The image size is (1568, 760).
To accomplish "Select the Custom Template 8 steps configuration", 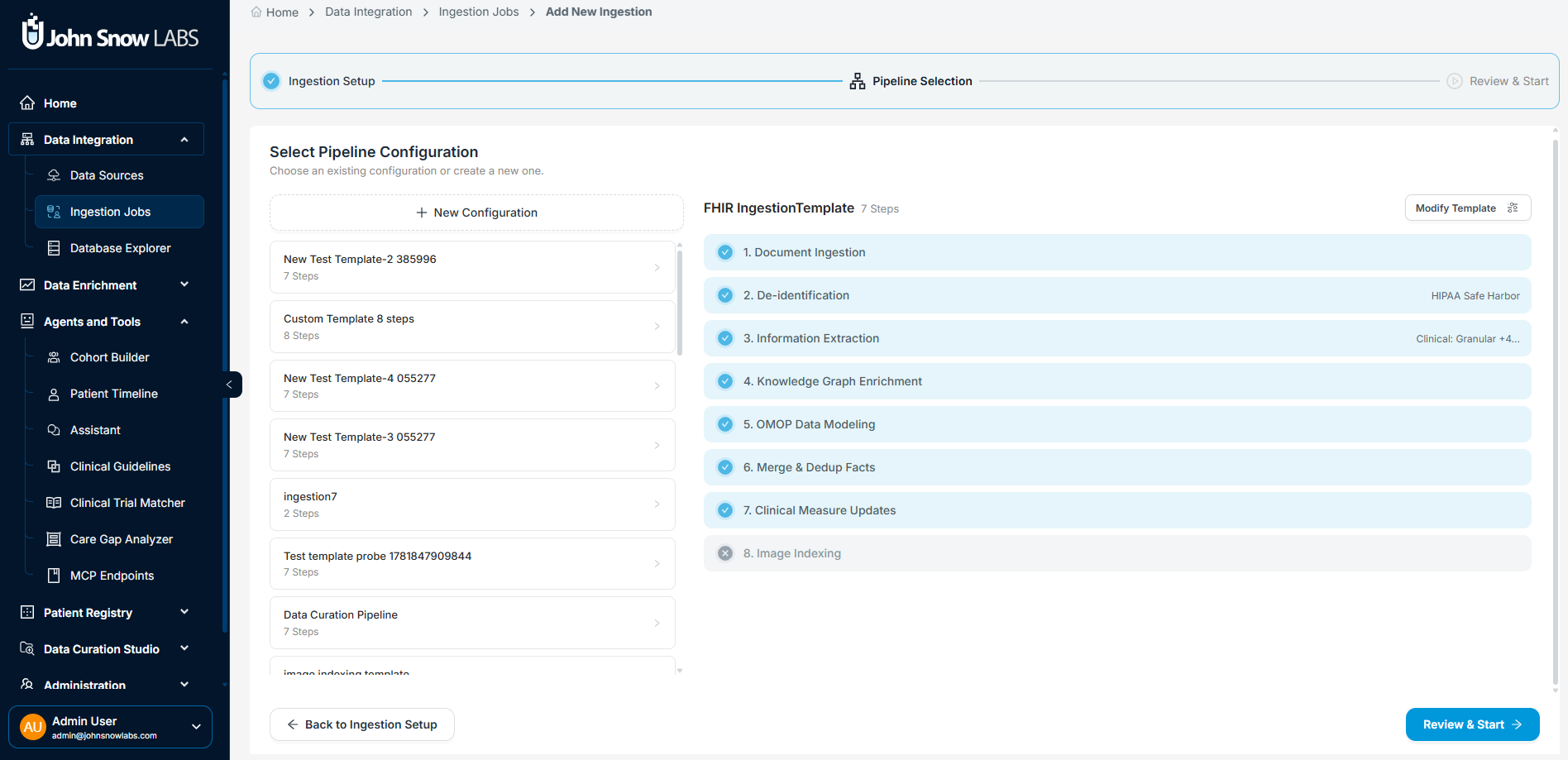I will pyautogui.click(x=472, y=327).
